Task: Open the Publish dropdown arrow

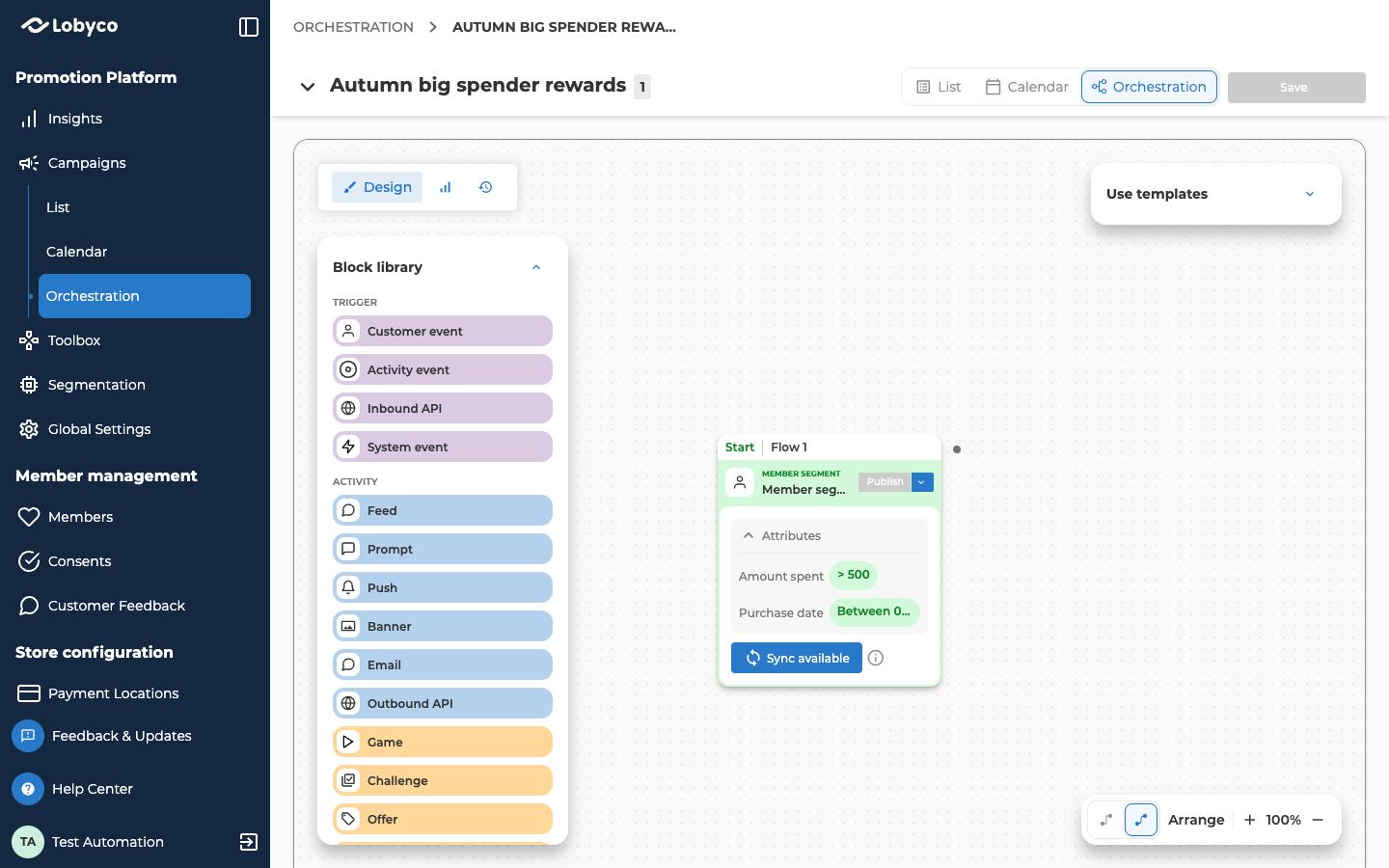Action: coord(922,482)
